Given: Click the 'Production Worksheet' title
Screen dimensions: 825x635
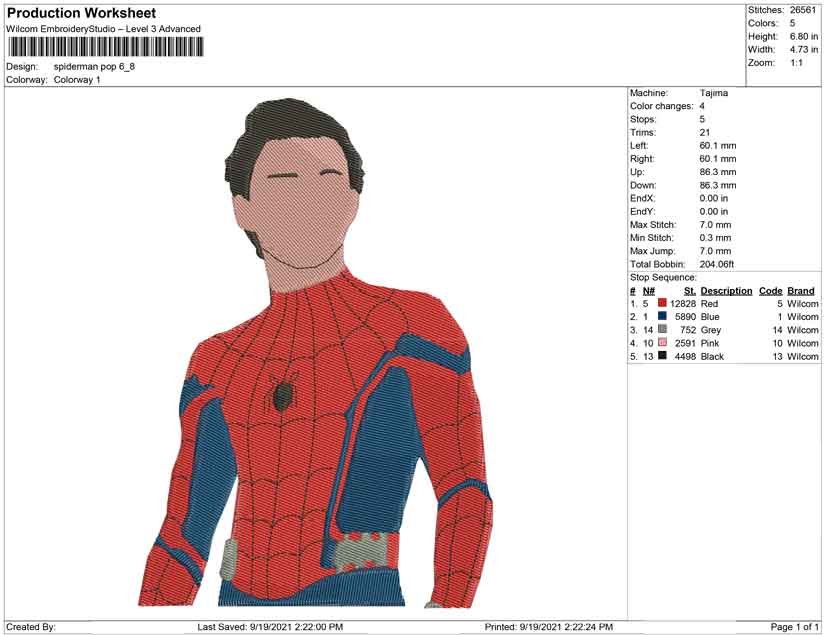Looking at the screenshot, I should pos(82,13).
